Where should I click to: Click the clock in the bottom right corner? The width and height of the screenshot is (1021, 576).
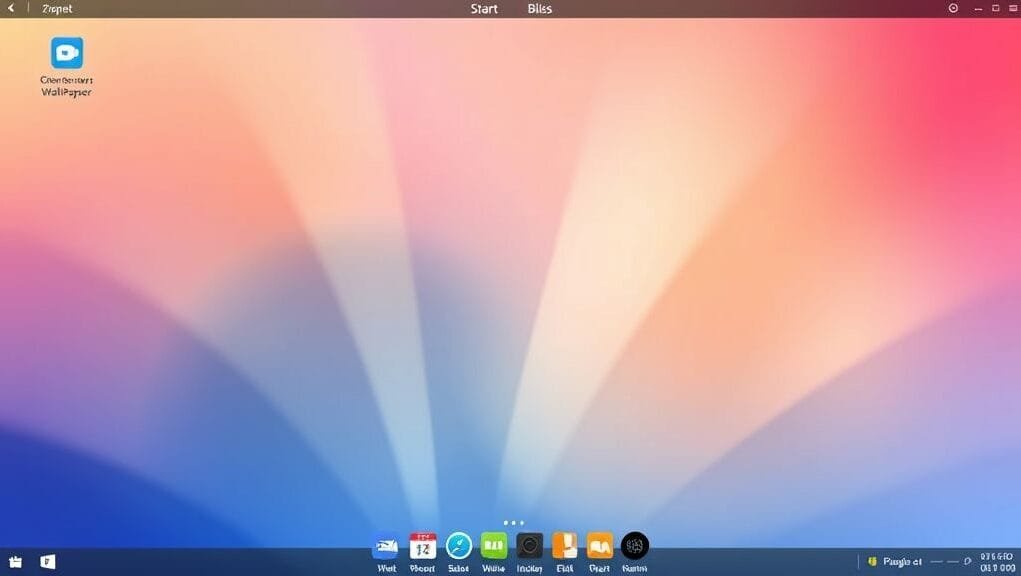pyautogui.click(x=997, y=559)
